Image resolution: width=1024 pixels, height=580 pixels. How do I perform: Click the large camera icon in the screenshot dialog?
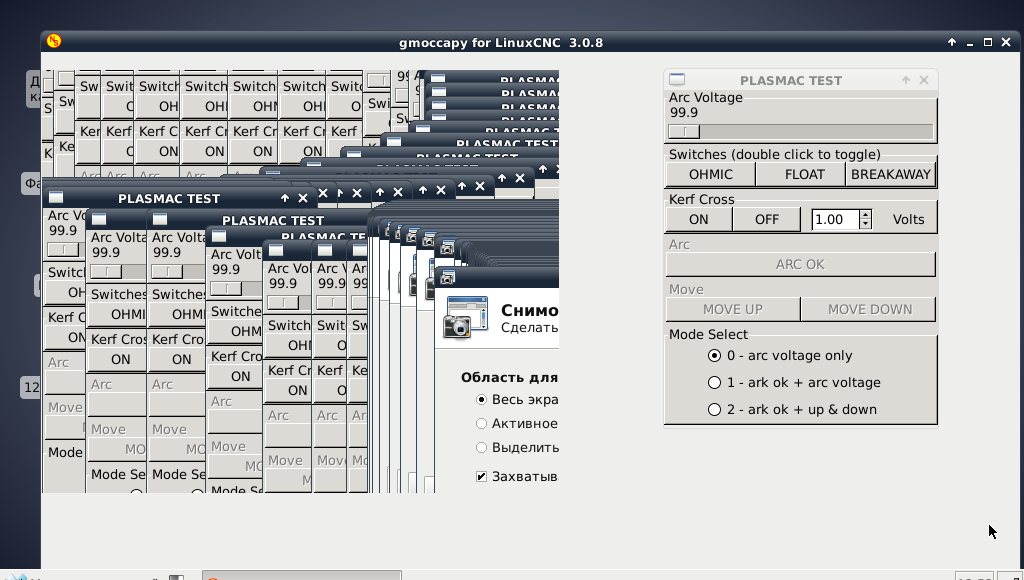(466, 317)
